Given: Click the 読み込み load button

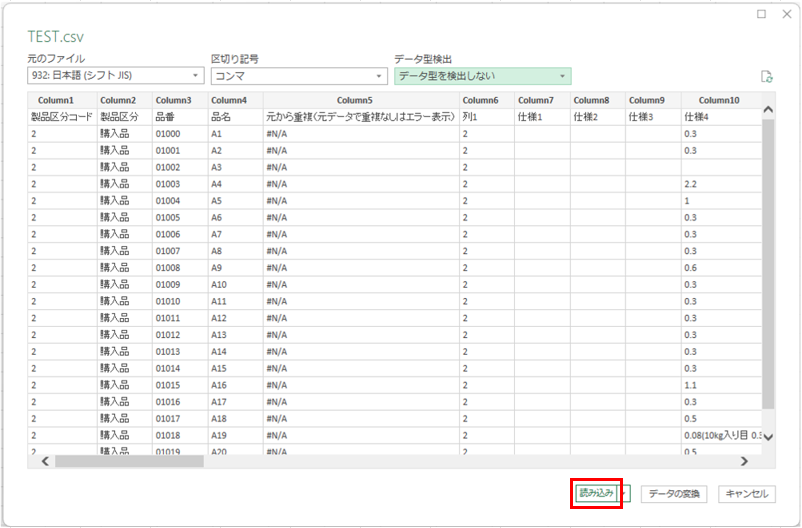Looking at the screenshot, I should 595,494.
